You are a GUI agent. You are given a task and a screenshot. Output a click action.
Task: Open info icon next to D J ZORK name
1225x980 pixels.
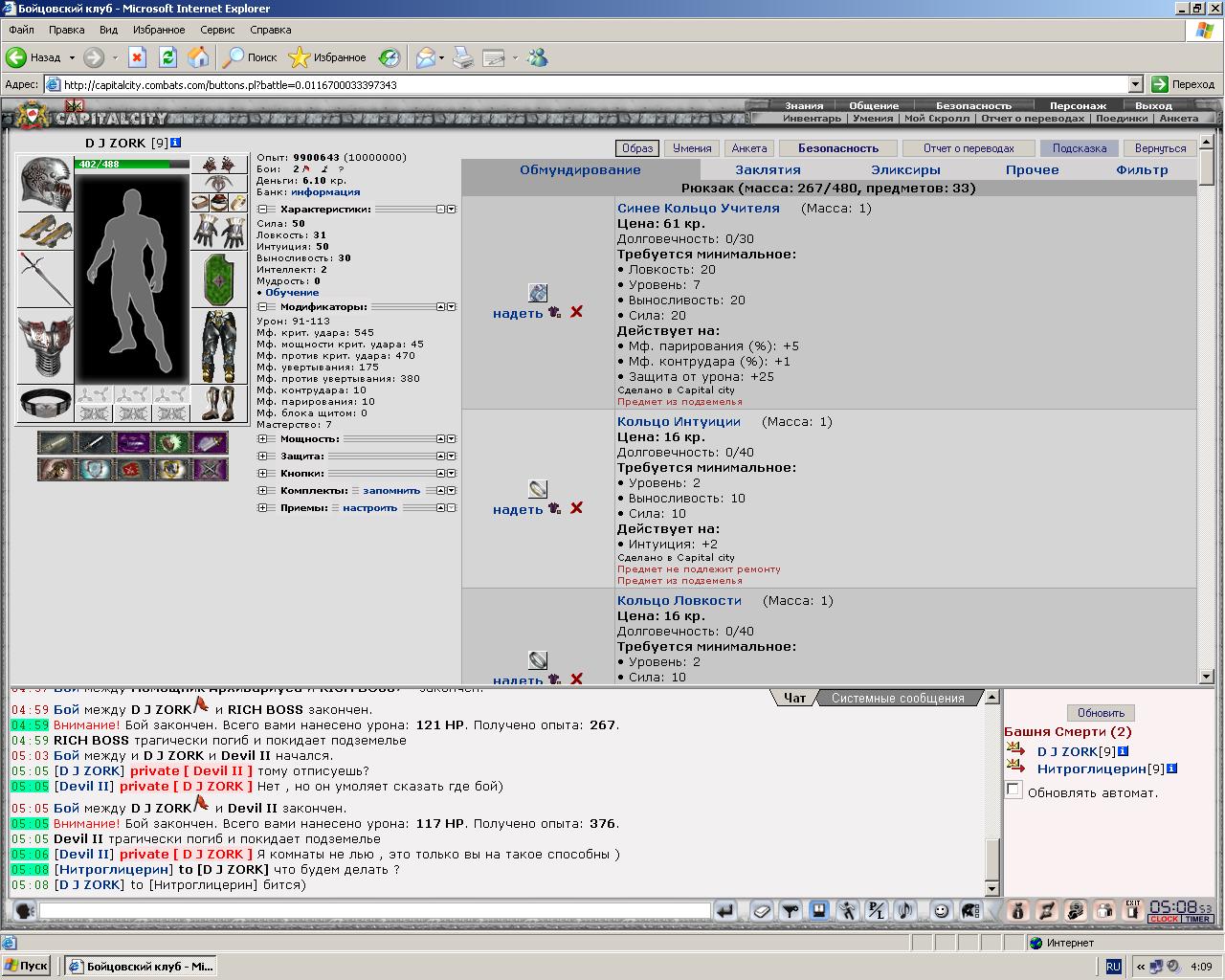[176, 143]
